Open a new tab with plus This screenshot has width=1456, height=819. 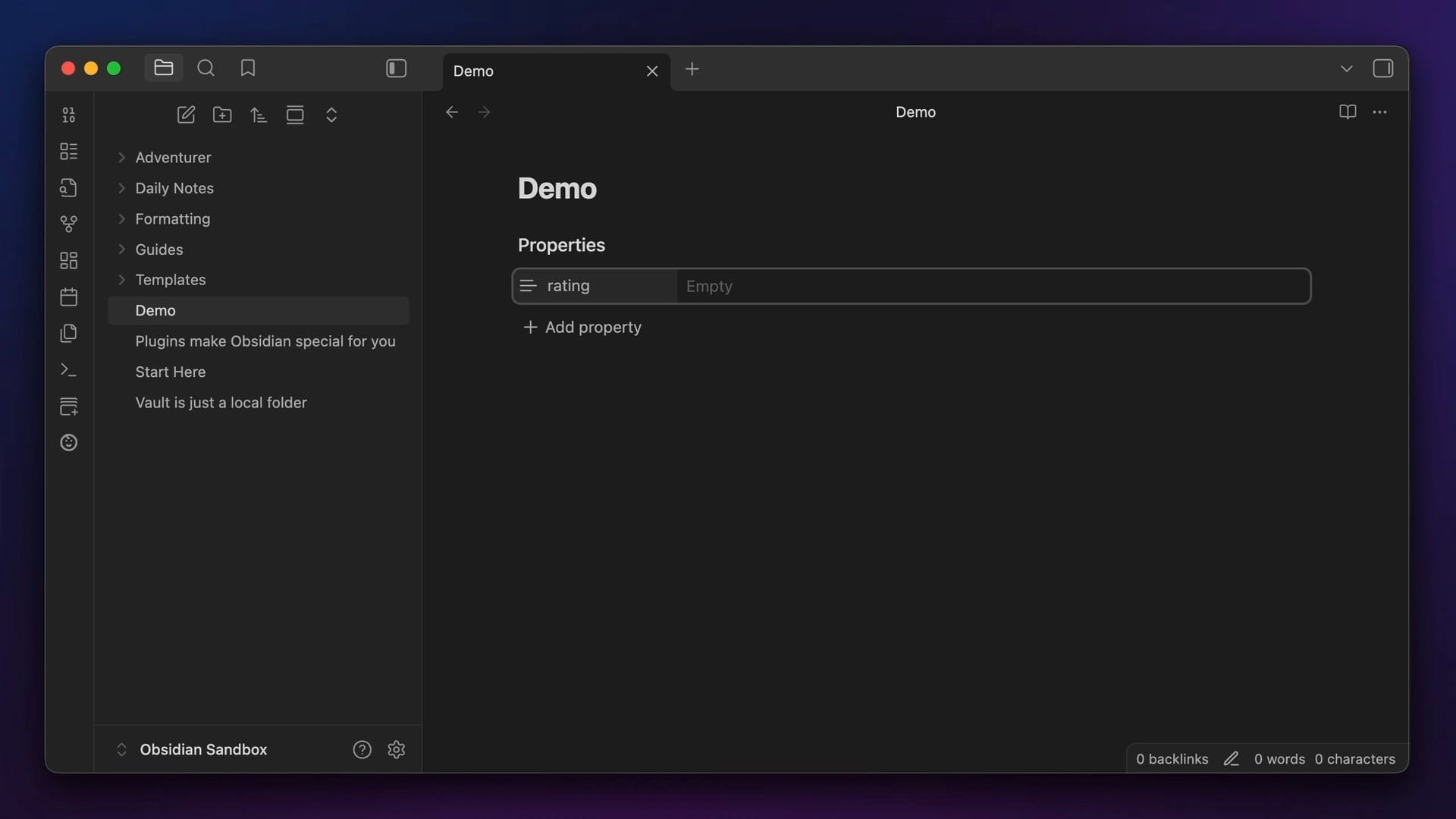tap(692, 69)
